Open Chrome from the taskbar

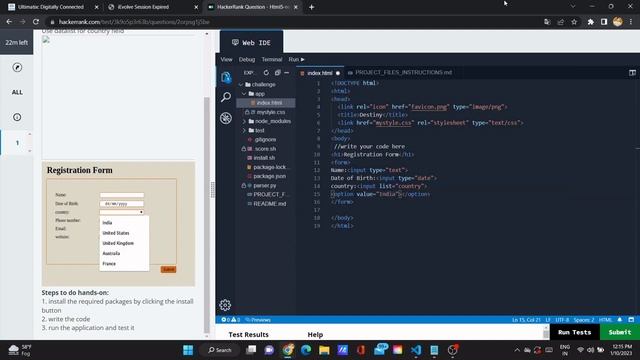(x=287, y=350)
